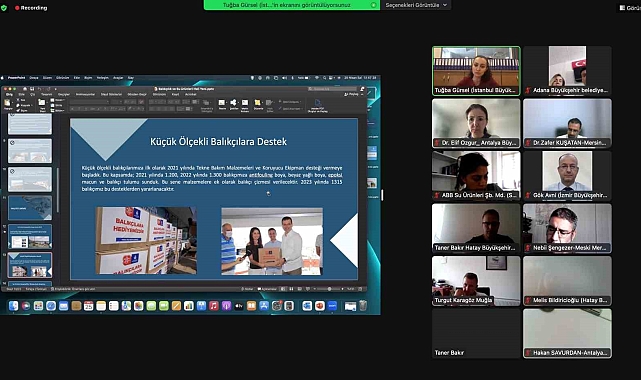Select the Turgut Karagöz Muğla video tile
The width and height of the screenshot is (641, 380).
pyautogui.click(x=476, y=281)
